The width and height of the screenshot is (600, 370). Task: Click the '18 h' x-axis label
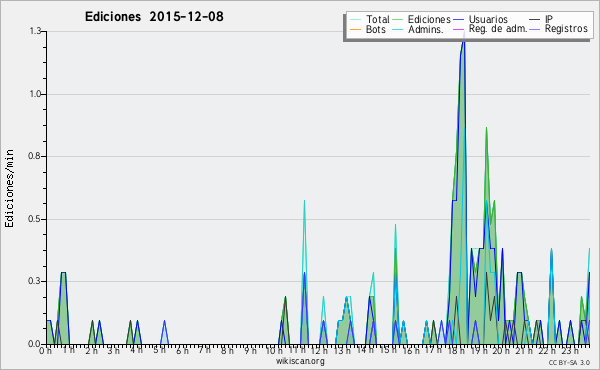[x=456, y=350]
